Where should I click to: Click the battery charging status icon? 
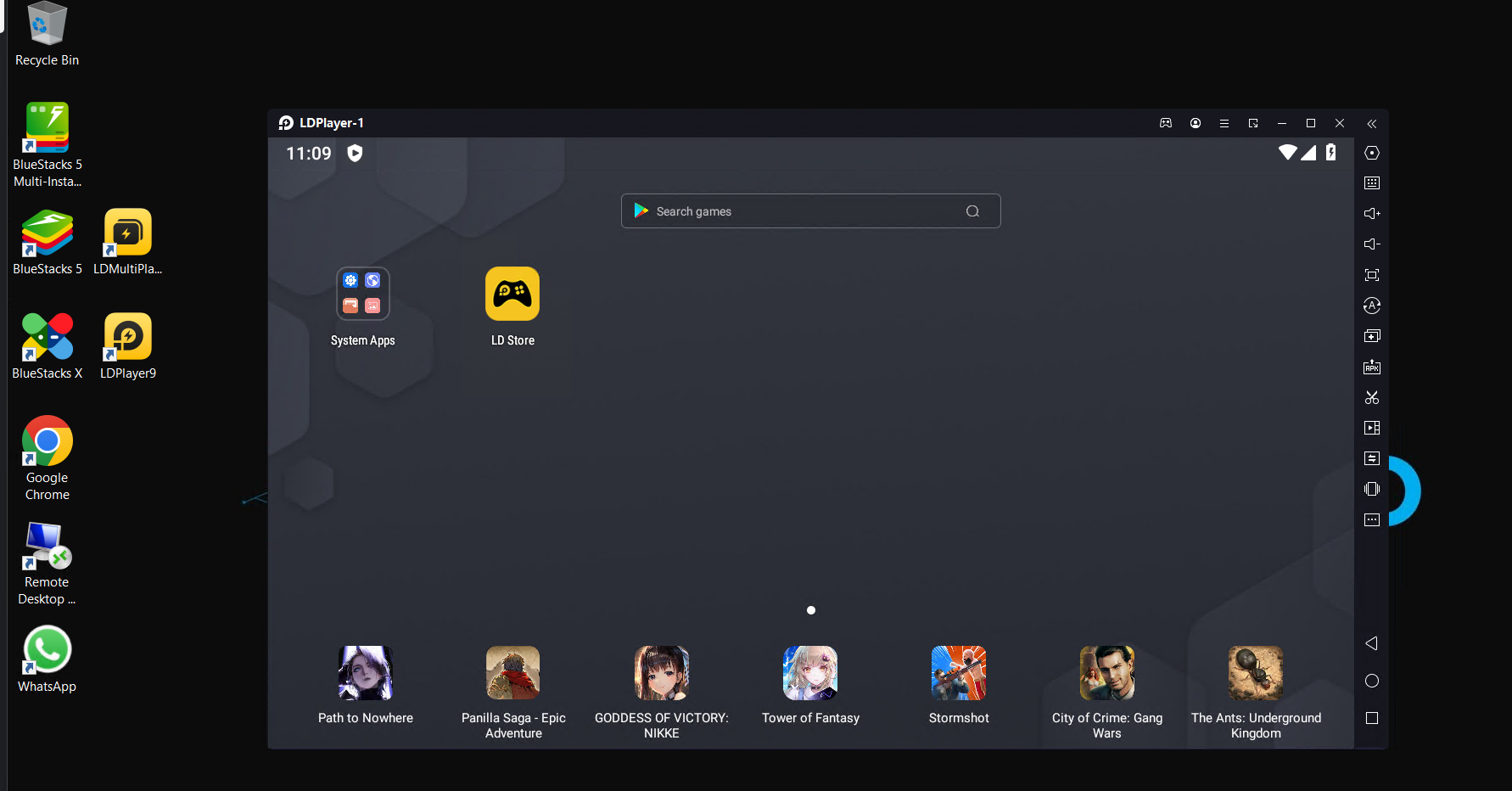click(1330, 152)
